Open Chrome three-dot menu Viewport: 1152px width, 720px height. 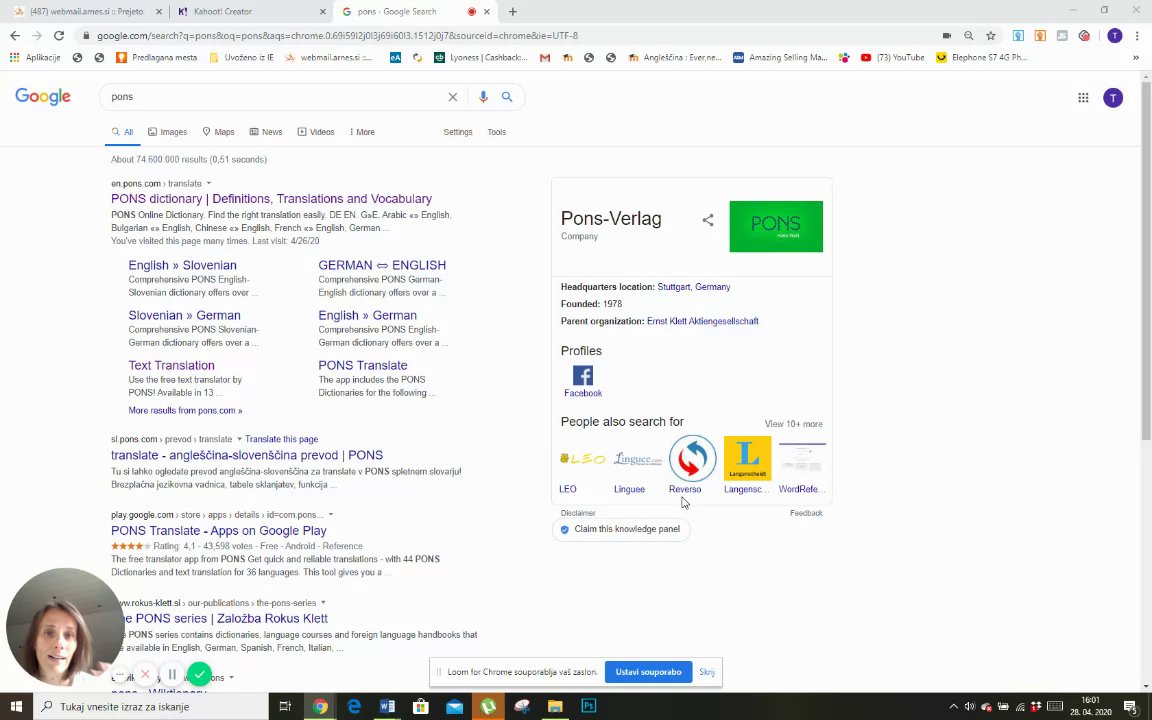(1137, 35)
